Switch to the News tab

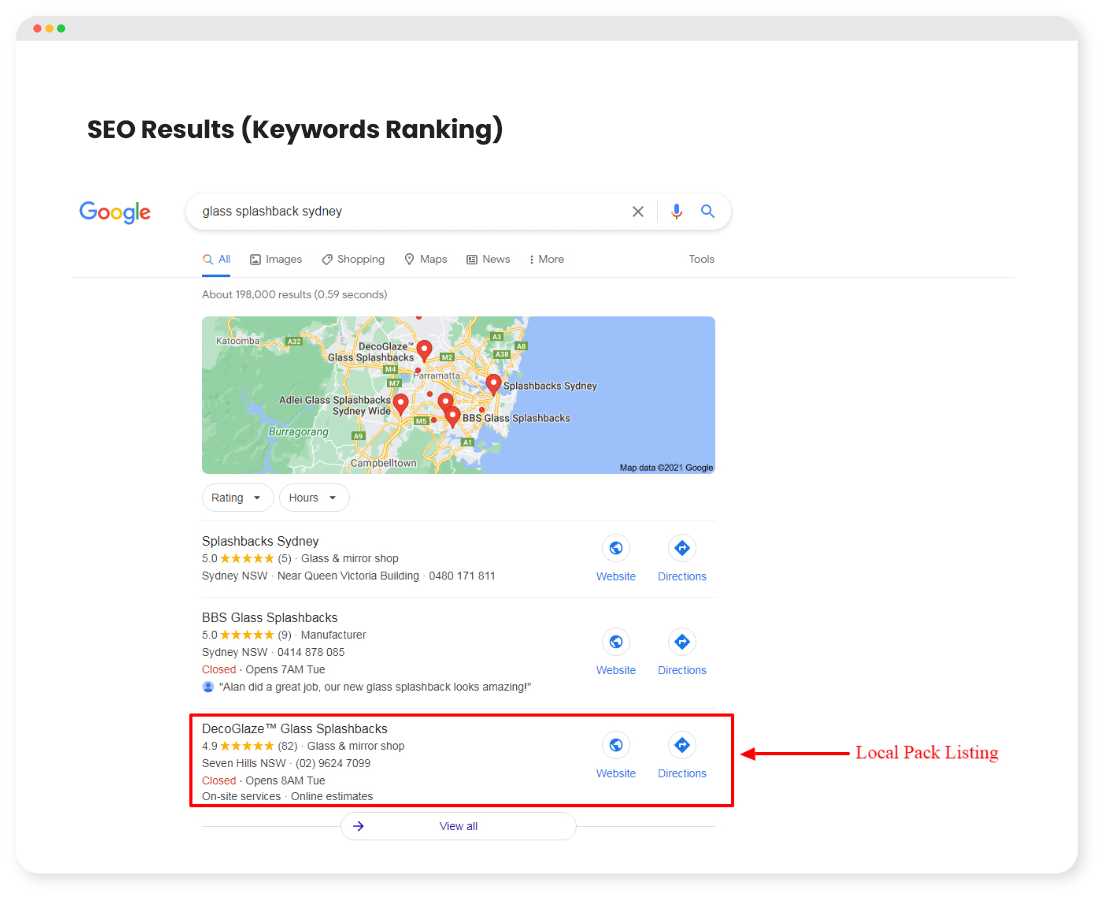(489, 259)
